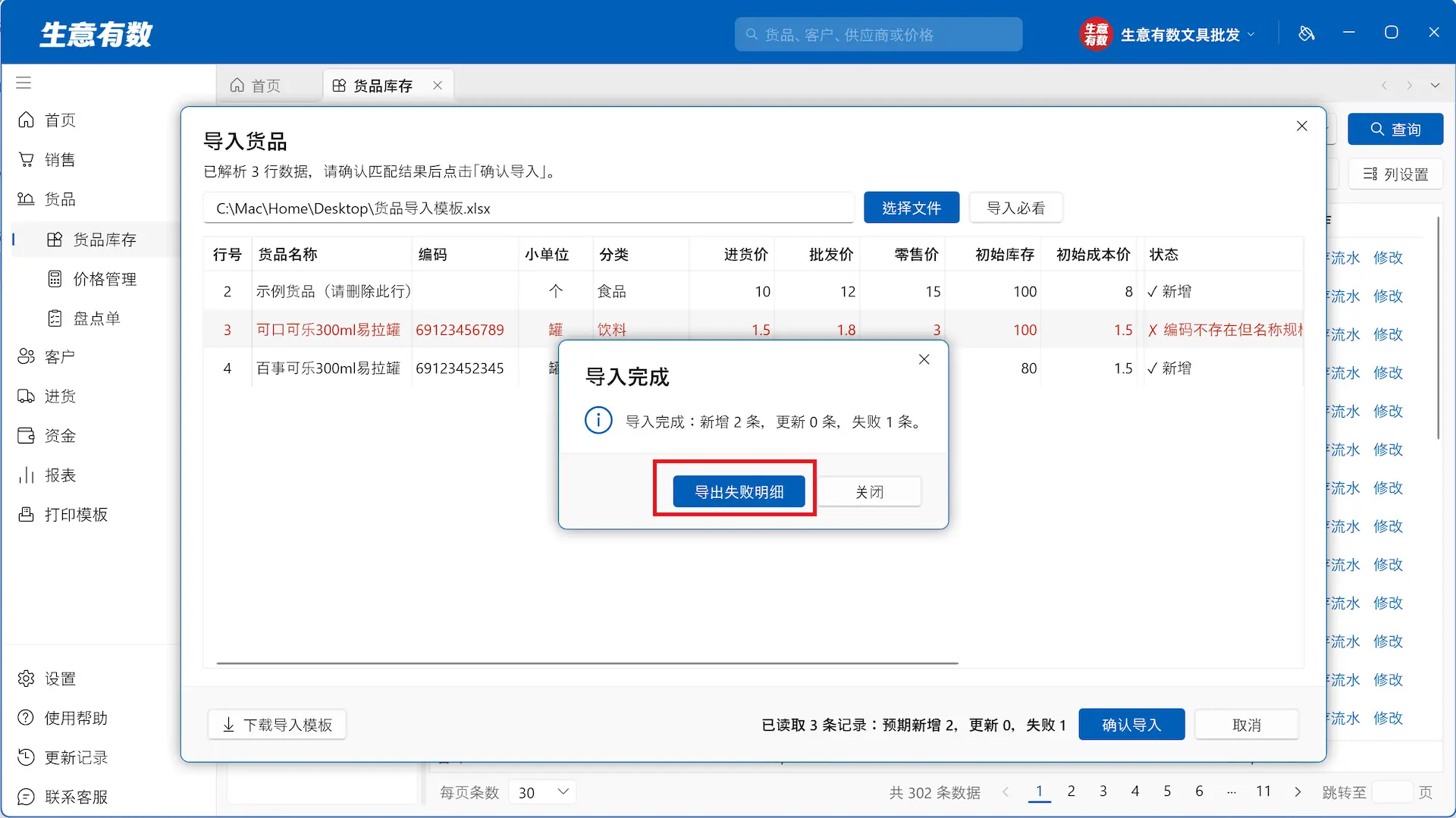Screen dimensions: 1456x818
Task: Go to page 2 in pagination
Action: point(1071,791)
